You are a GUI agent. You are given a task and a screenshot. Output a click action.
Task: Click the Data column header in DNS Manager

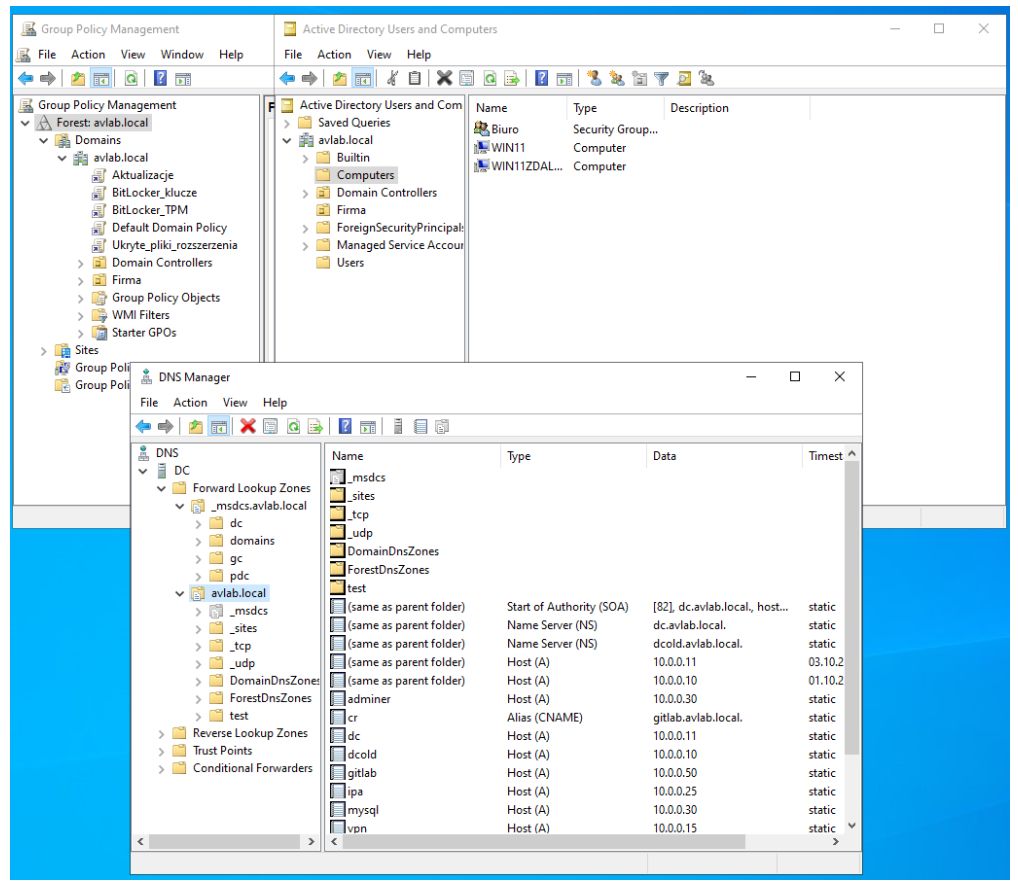665,456
